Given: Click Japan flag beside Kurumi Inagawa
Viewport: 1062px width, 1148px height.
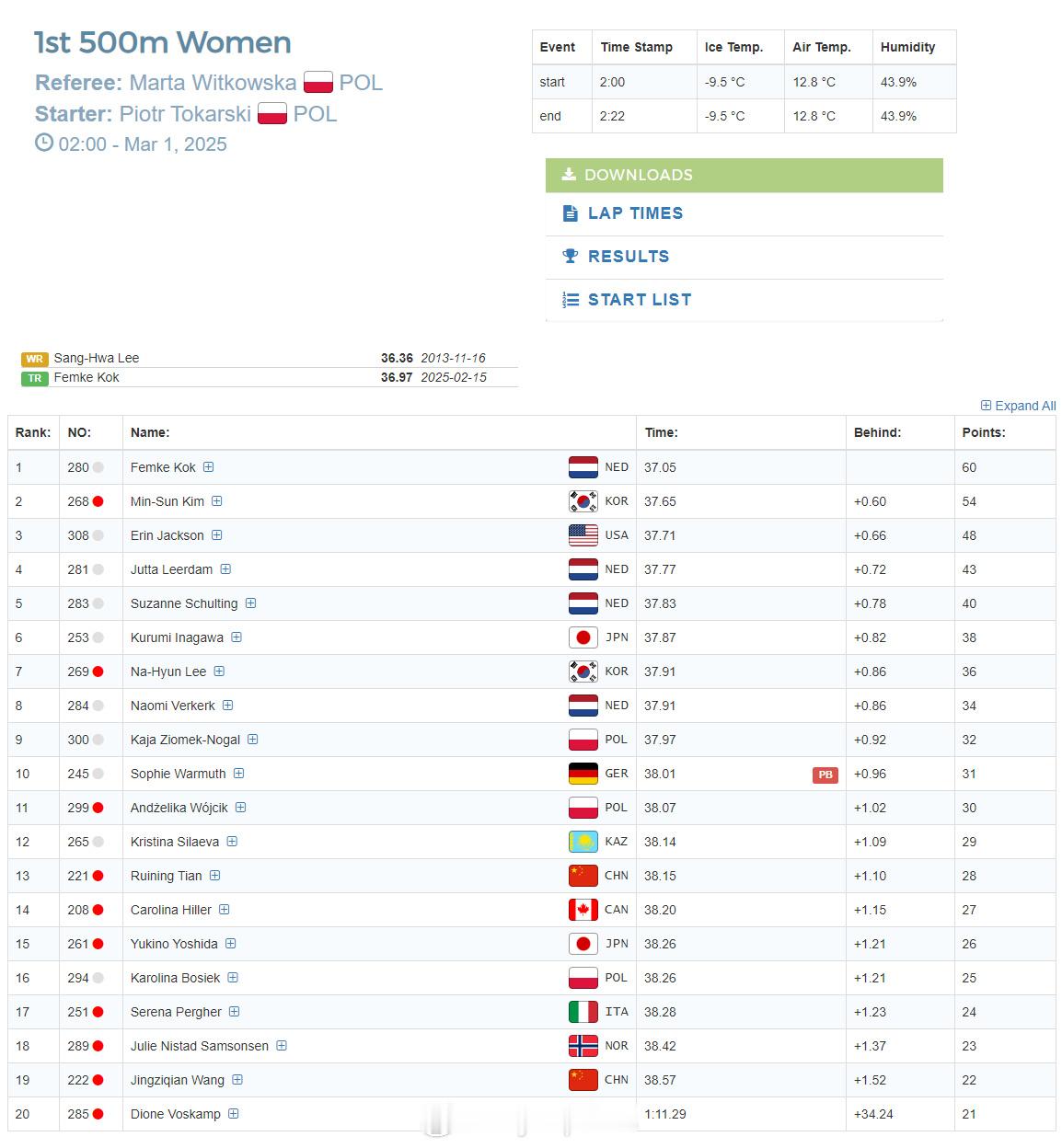Looking at the screenshot, I should pos(583,637).
